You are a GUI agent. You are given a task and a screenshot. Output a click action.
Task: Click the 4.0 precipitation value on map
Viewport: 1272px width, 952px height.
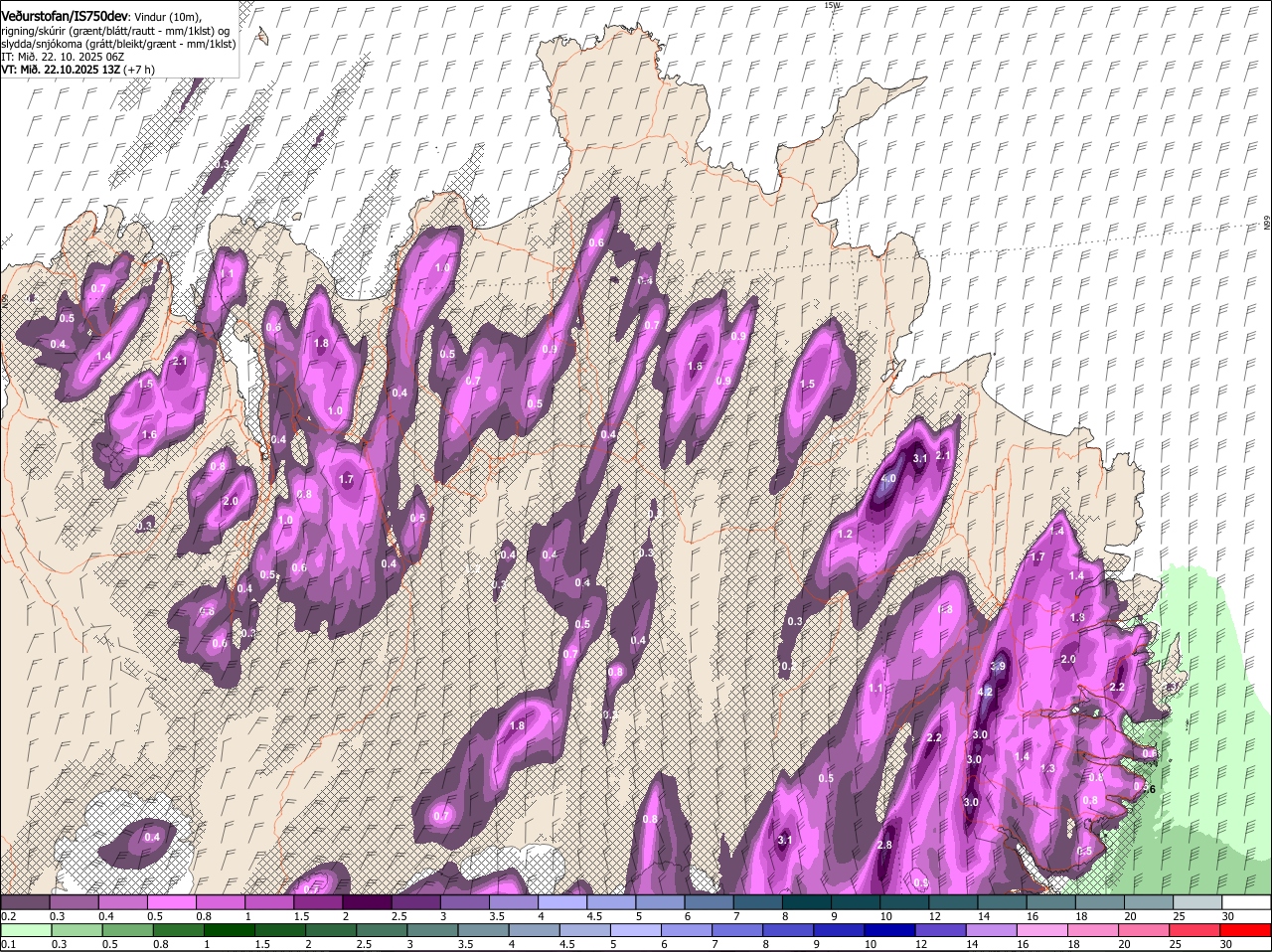coord(888,479)
